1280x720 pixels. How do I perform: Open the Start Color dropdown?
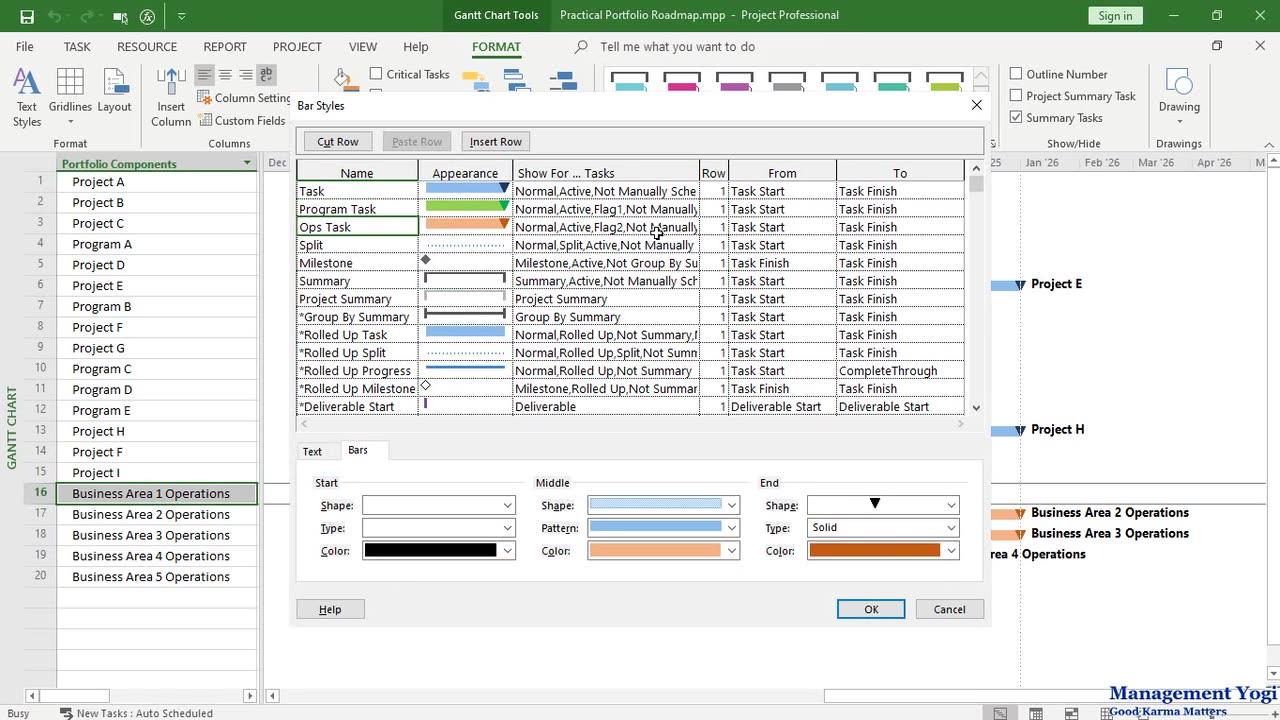pos(507,551)
